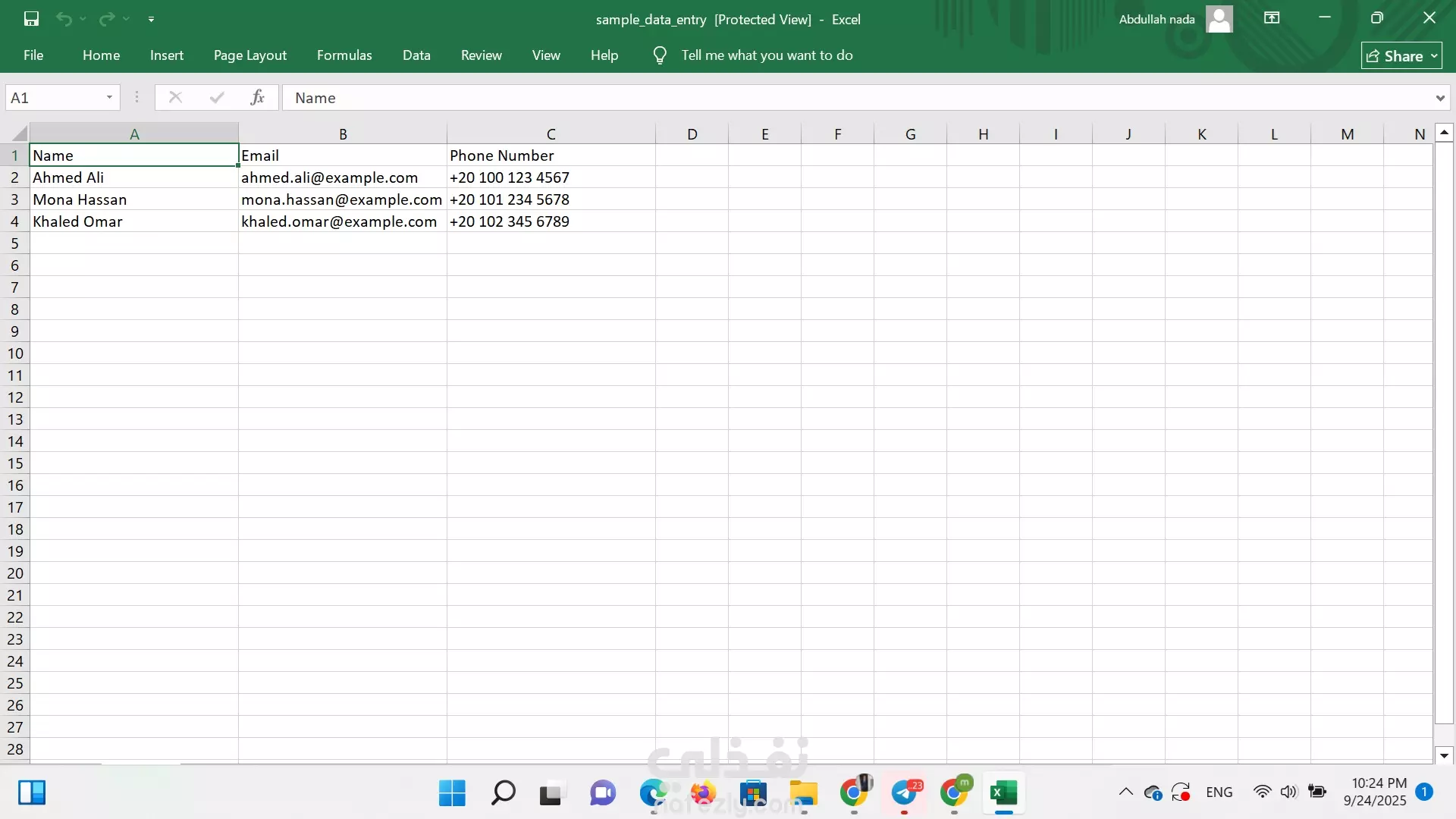Expand the Name Box dropdown arrow
Image resolution: width=1456 pixels, height=819 pixels.
[109, 97]
